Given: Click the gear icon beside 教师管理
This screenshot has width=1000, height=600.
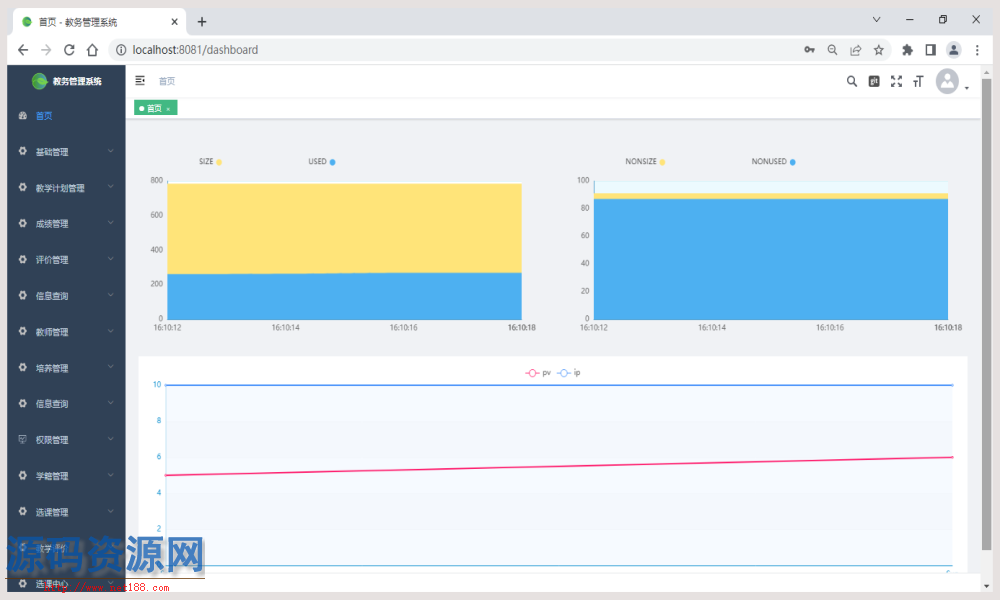Looking at the screenshot, I should click(23, 332).
